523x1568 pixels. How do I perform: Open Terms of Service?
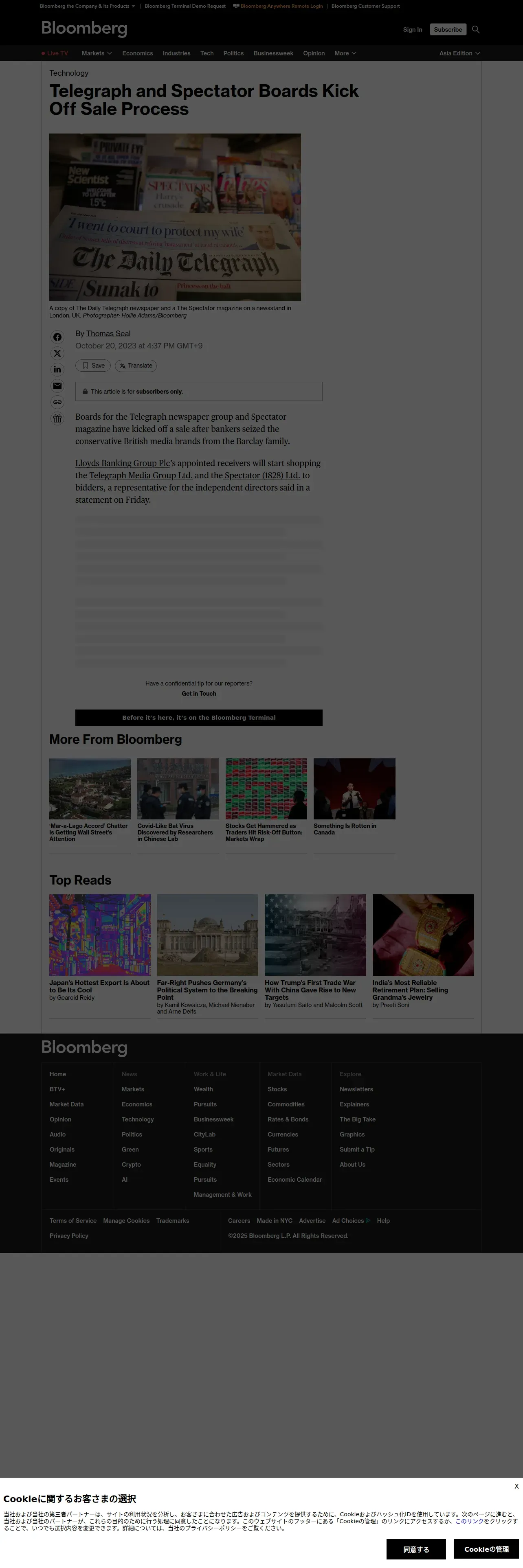pyautogui.click(x=73, y=1220)
